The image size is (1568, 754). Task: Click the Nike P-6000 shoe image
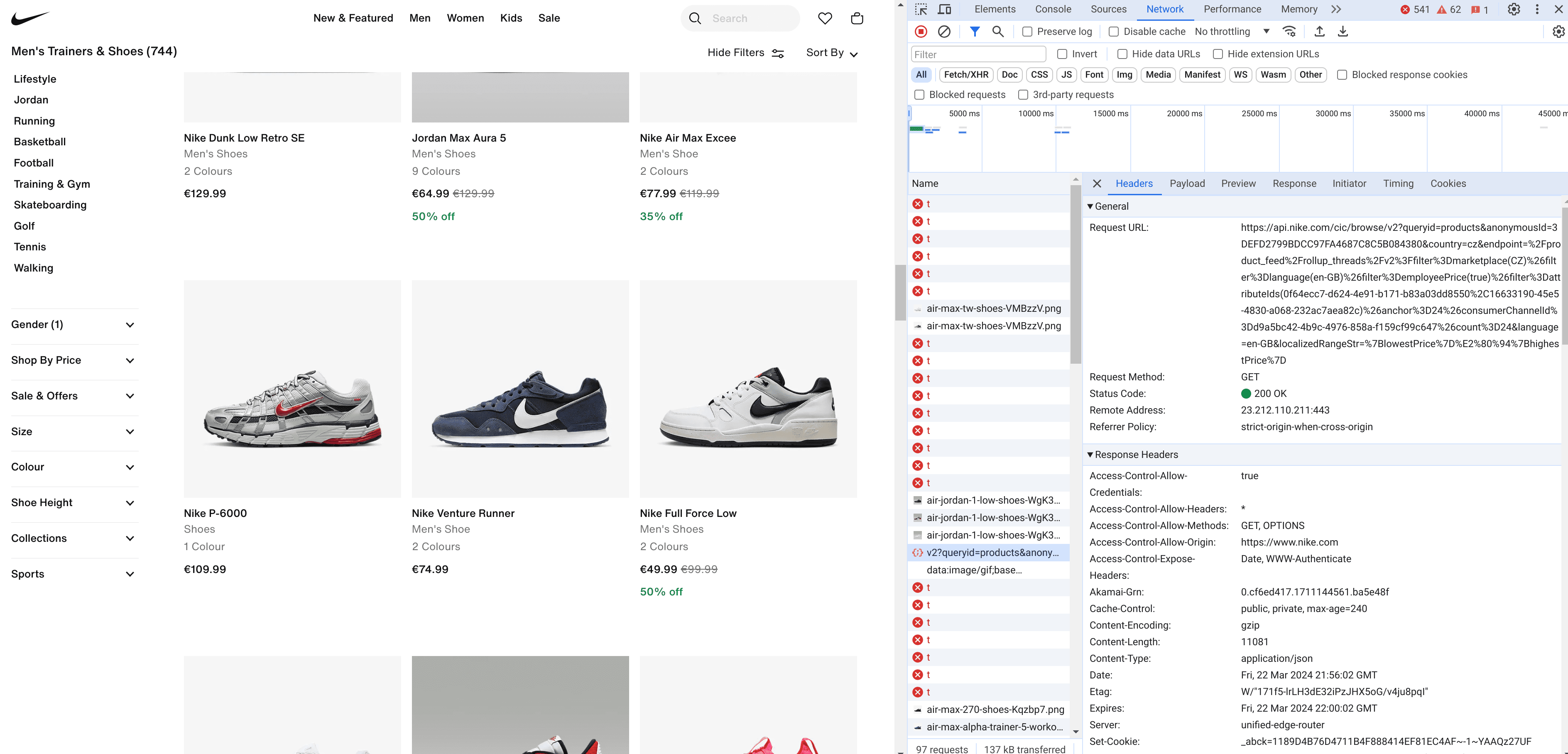point(292,389)
